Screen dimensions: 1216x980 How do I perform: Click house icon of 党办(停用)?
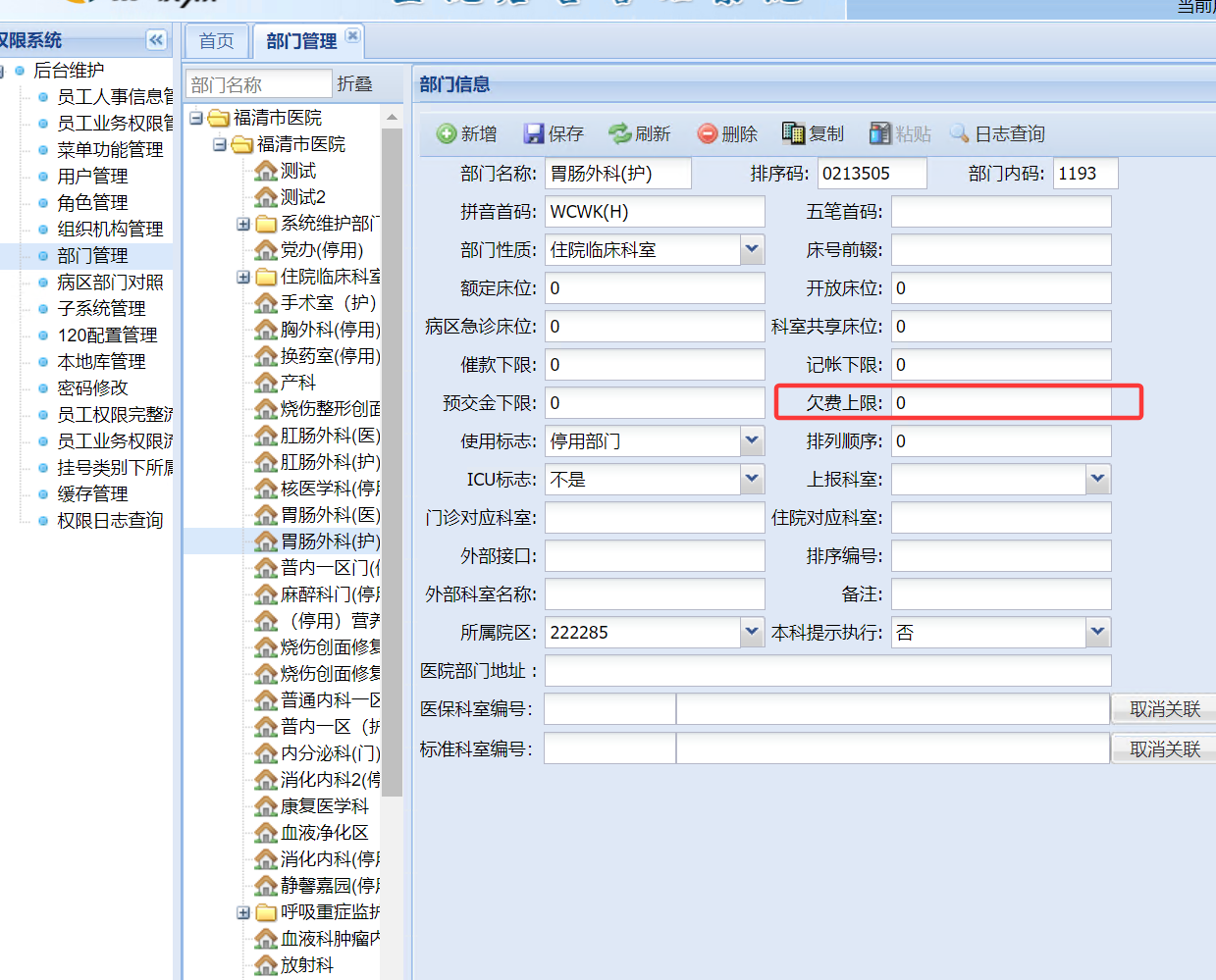(x=266, y=250)
